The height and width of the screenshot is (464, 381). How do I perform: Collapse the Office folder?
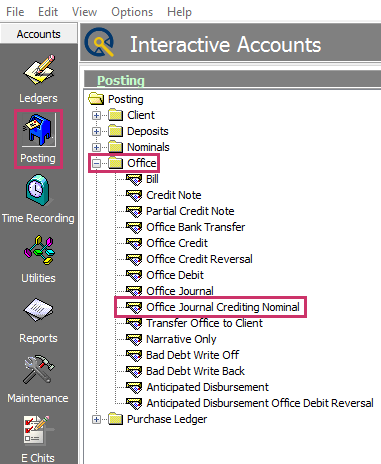point(96,163)
